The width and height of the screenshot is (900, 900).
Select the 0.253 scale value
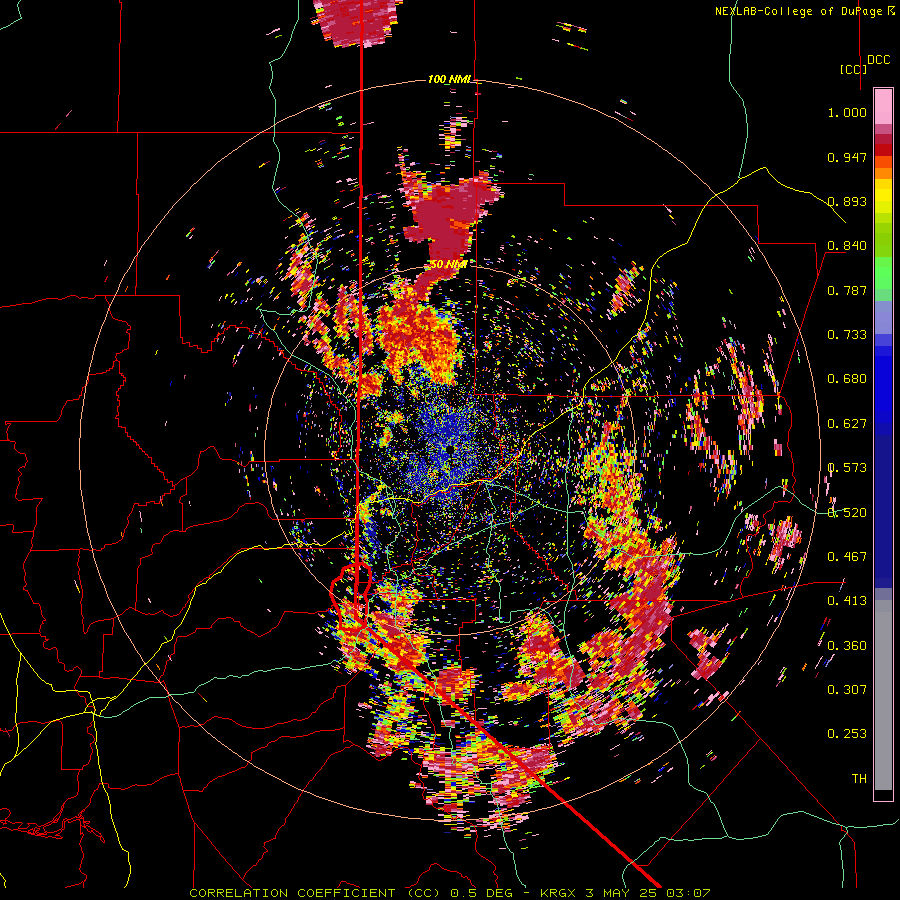(847, 734)
